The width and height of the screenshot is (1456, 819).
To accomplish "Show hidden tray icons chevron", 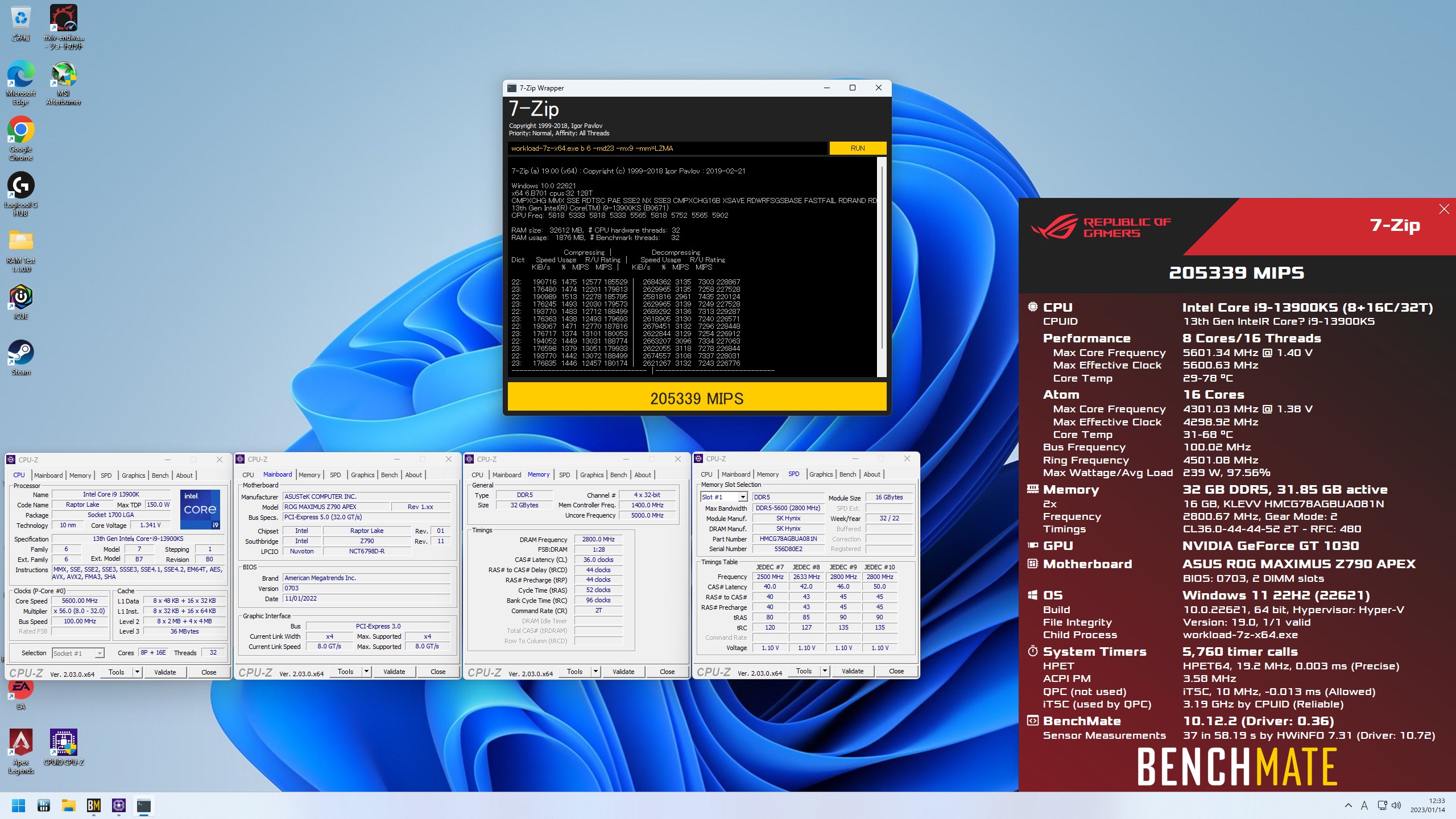I will [x=1349, y=805].
